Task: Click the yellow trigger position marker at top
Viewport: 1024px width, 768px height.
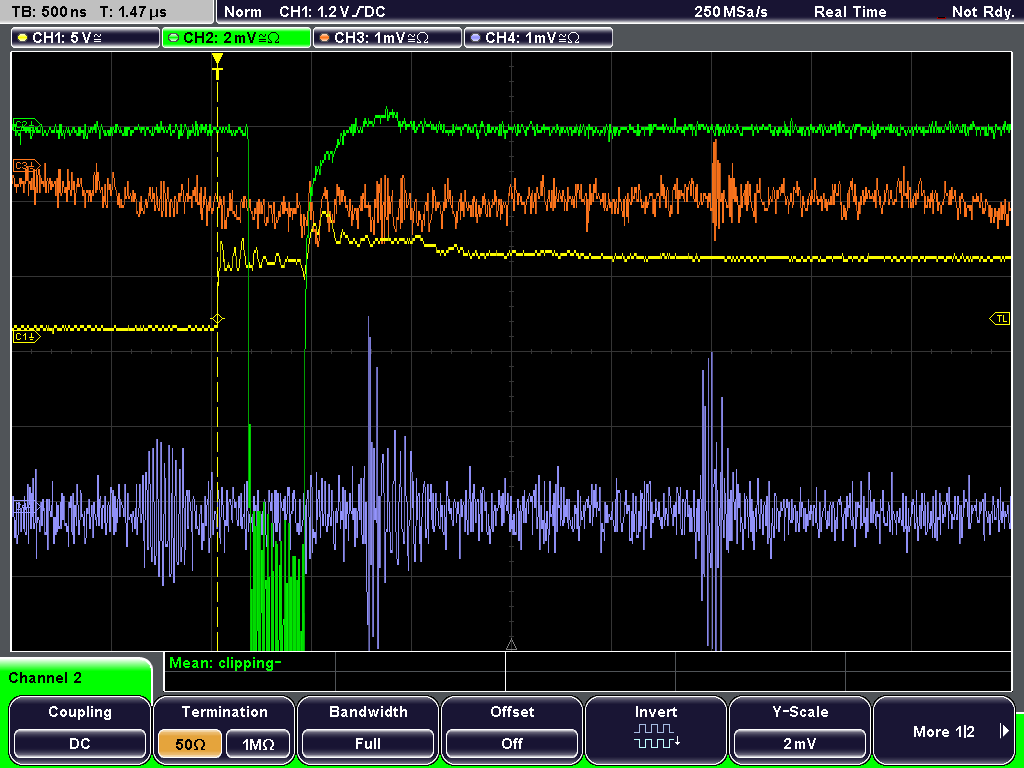Action: pyautogui.click(x=217, y=66)
